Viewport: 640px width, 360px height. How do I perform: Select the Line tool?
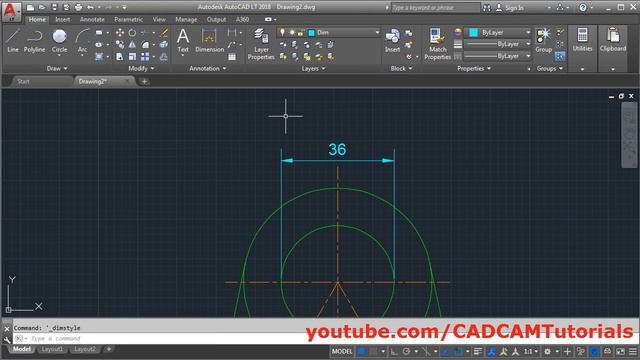13,40
